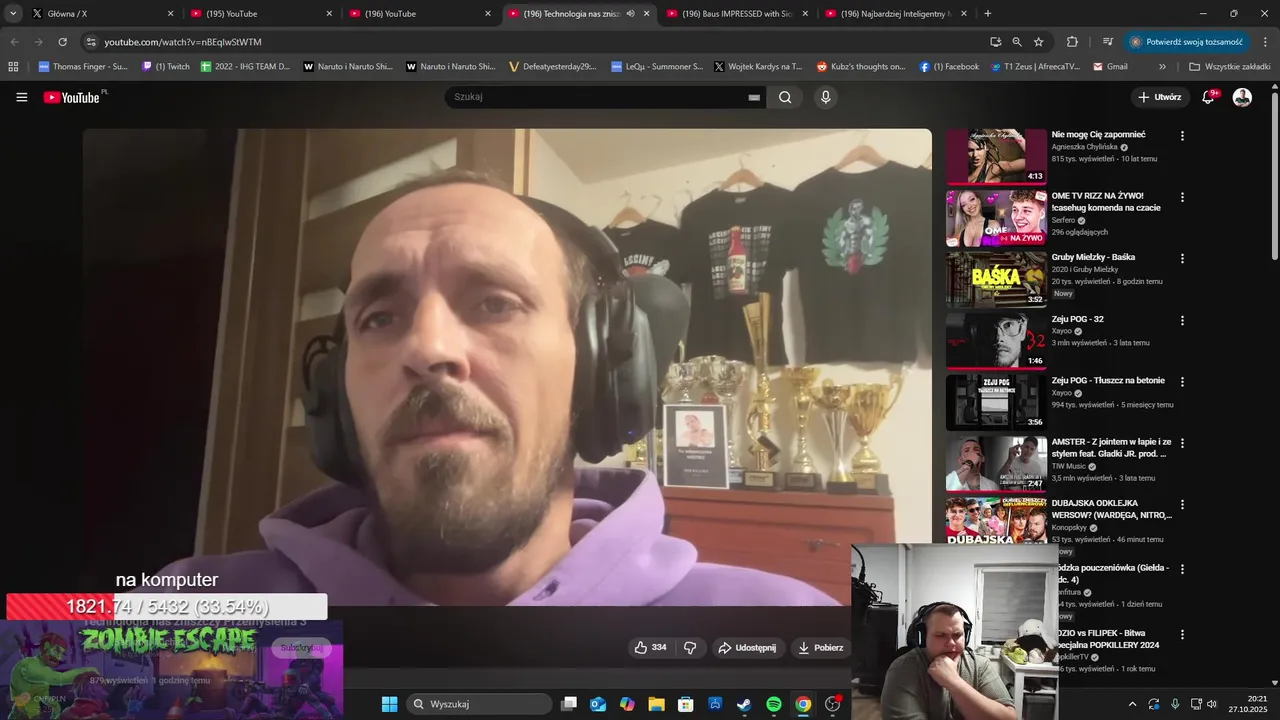Click the Windows Wyszukaj taskbar search box
Viewport: 1280px width, 720px height.
(480, 704)
